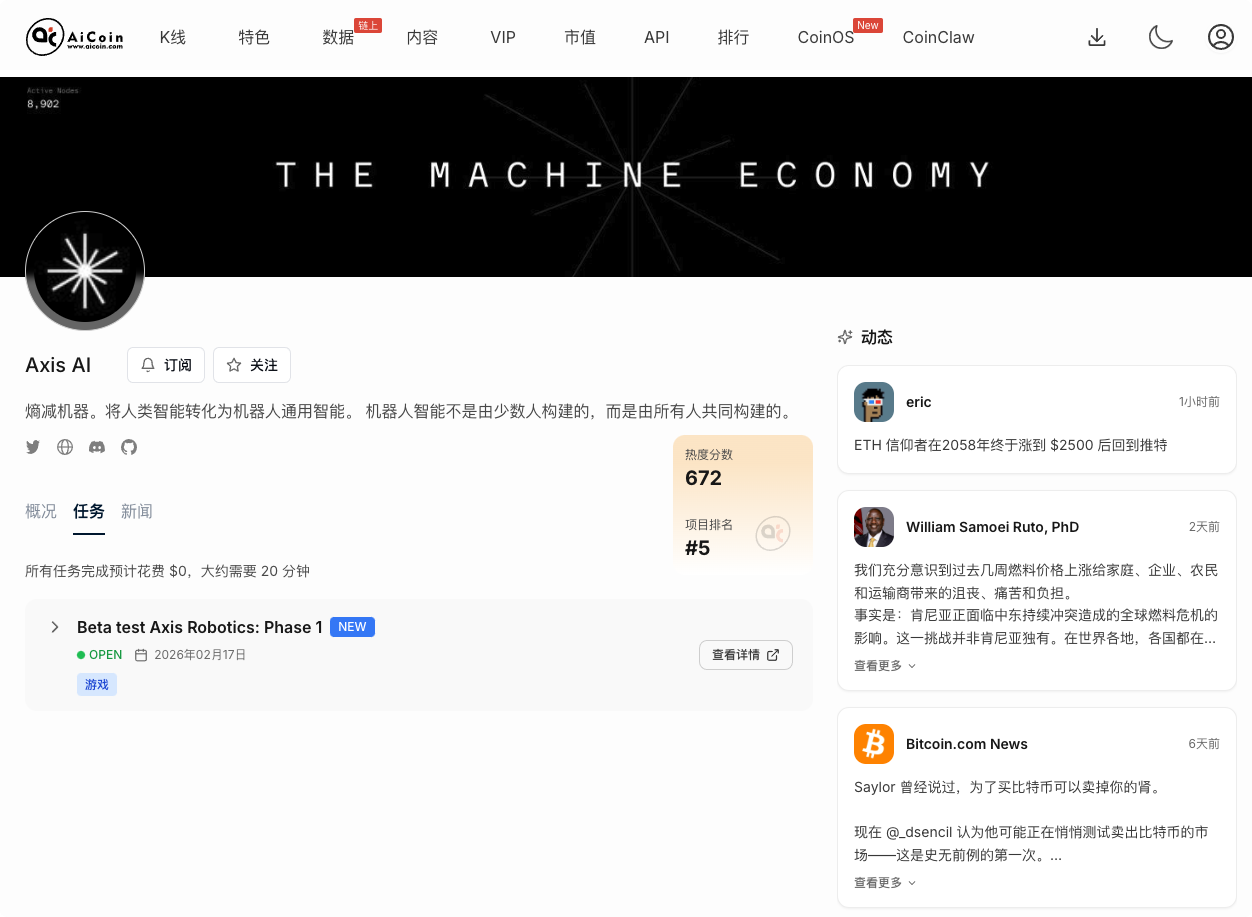Click the NEW badge on Beta test task
The height and width of the screenshot is (917, 1252).
tap(352, 627)
